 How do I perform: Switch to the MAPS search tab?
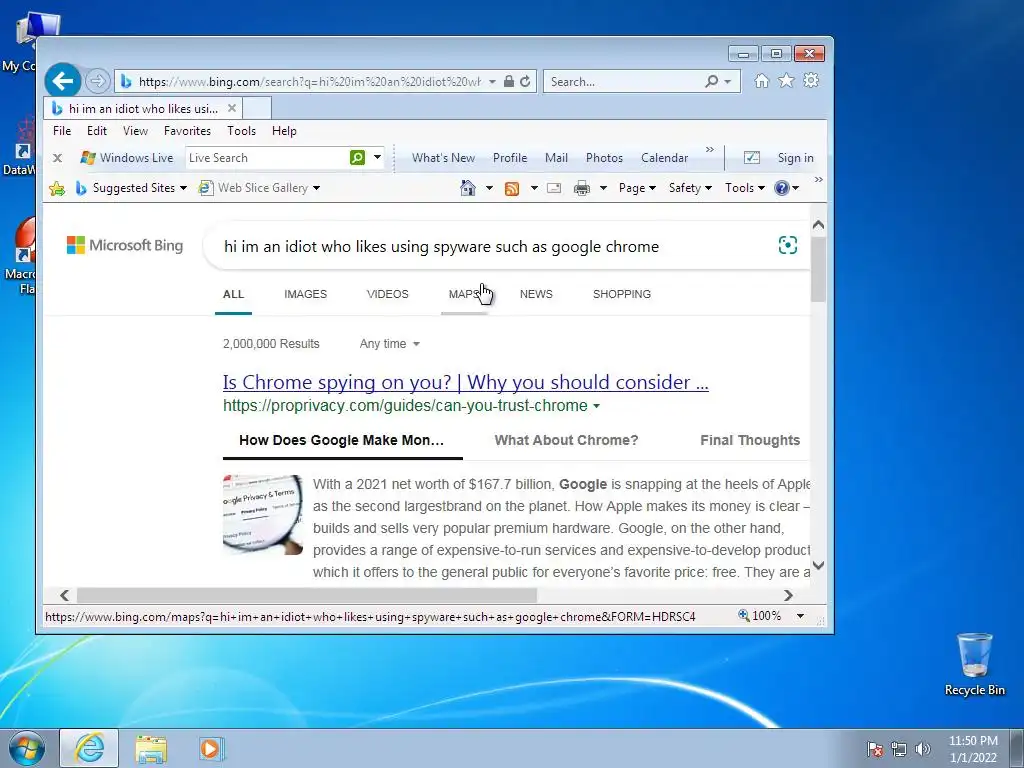pyautogui.click(x=464, y=294)
